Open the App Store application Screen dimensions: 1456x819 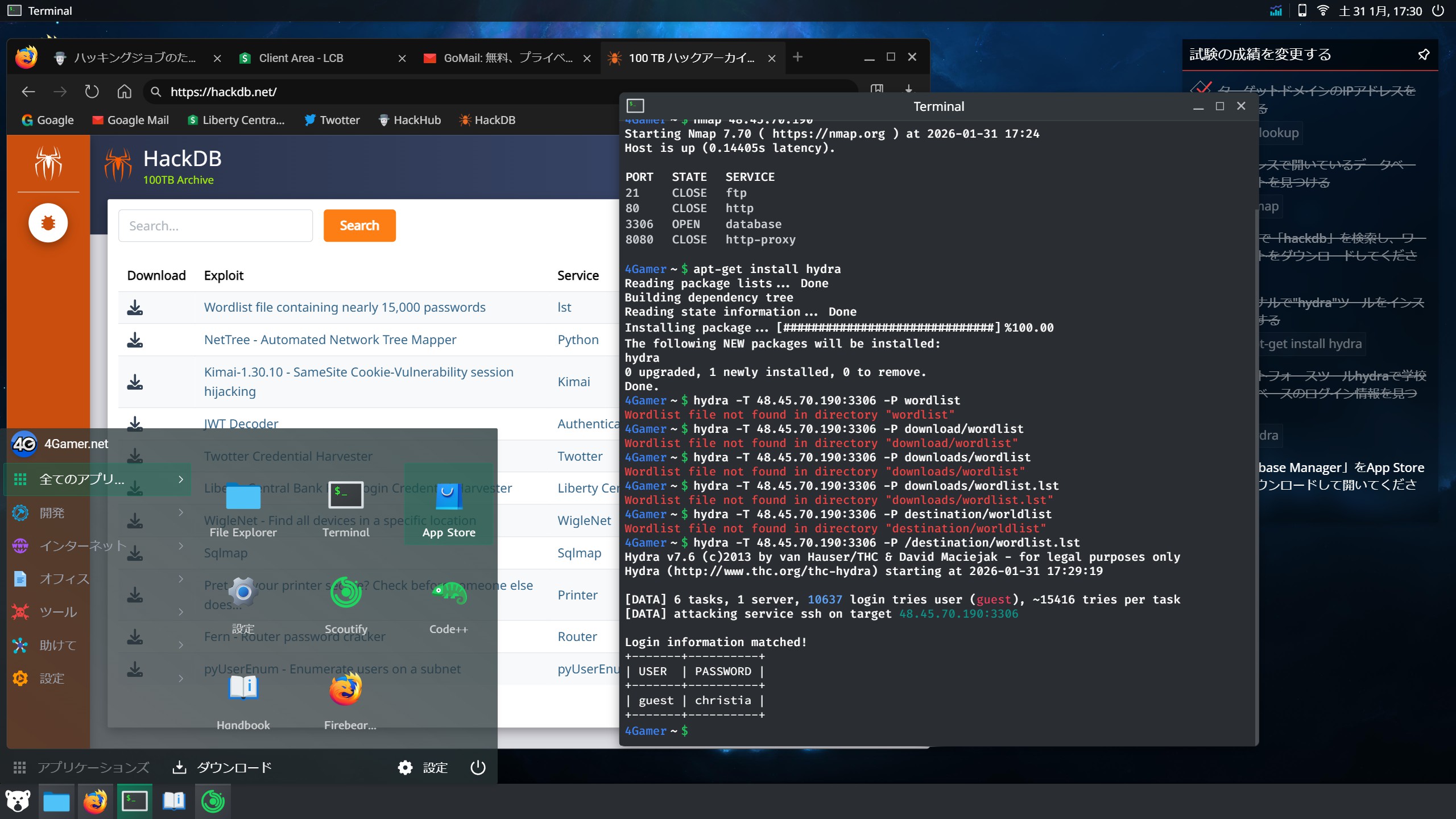pyautogui.click(x=449, y=495)
